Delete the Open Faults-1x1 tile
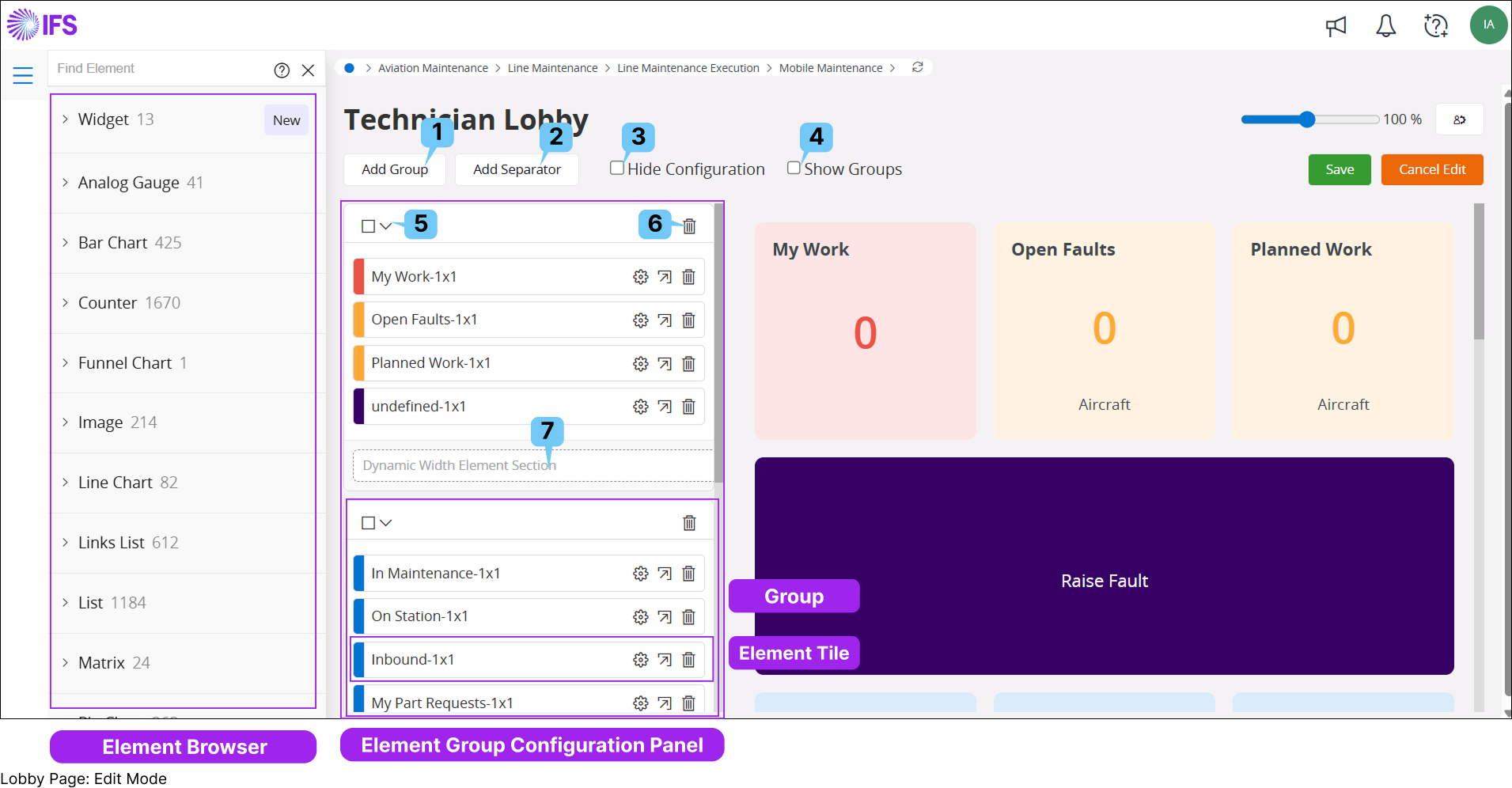The image size is (1512, 788). pyautogui.click(x=689, y=320)
